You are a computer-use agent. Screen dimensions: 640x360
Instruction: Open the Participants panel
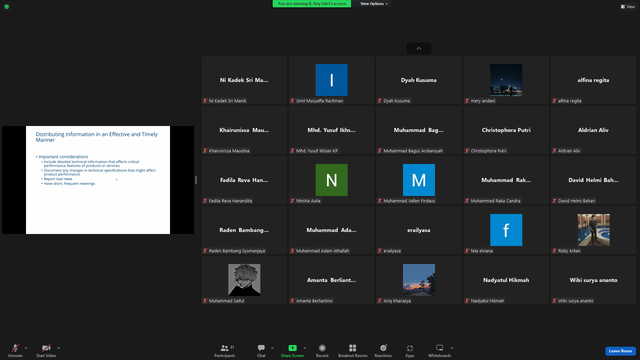(x=225, y=350)
